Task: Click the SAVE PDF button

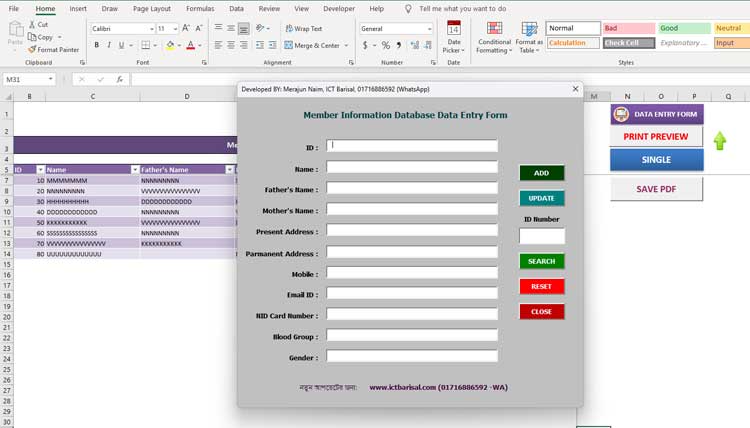Action: click(656, 189)
